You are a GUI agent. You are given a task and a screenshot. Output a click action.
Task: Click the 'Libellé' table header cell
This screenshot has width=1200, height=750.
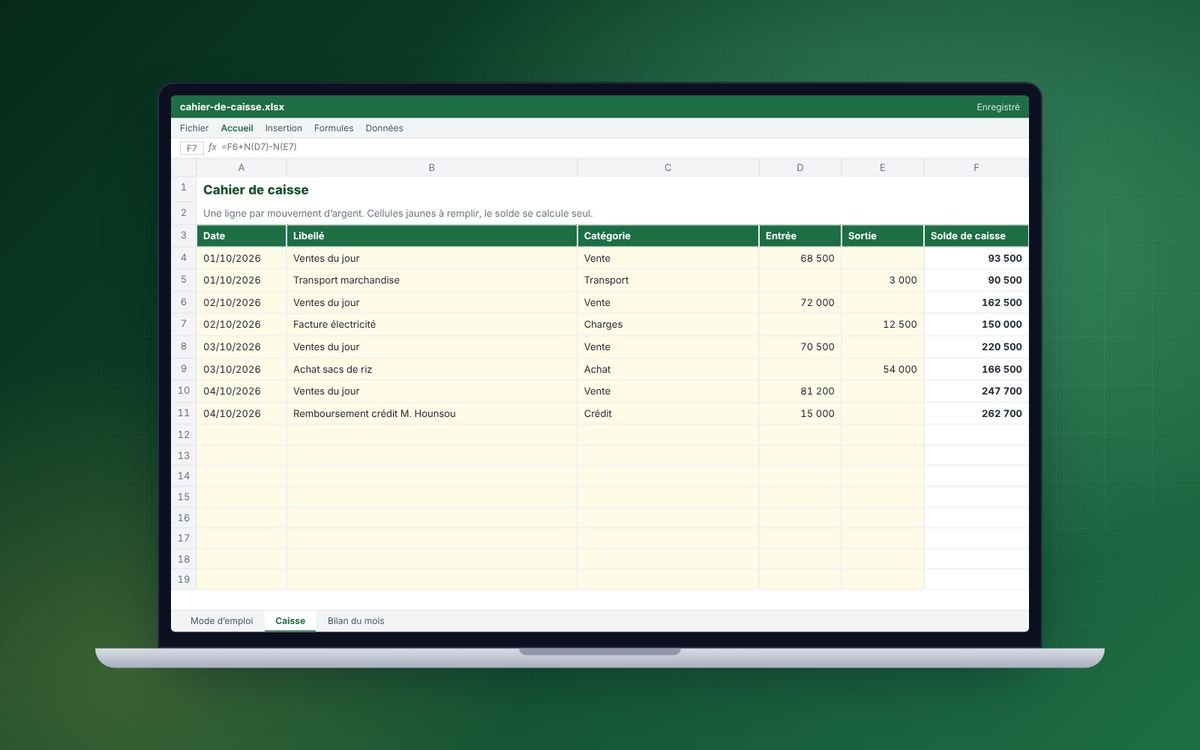[x=432, y=236]
